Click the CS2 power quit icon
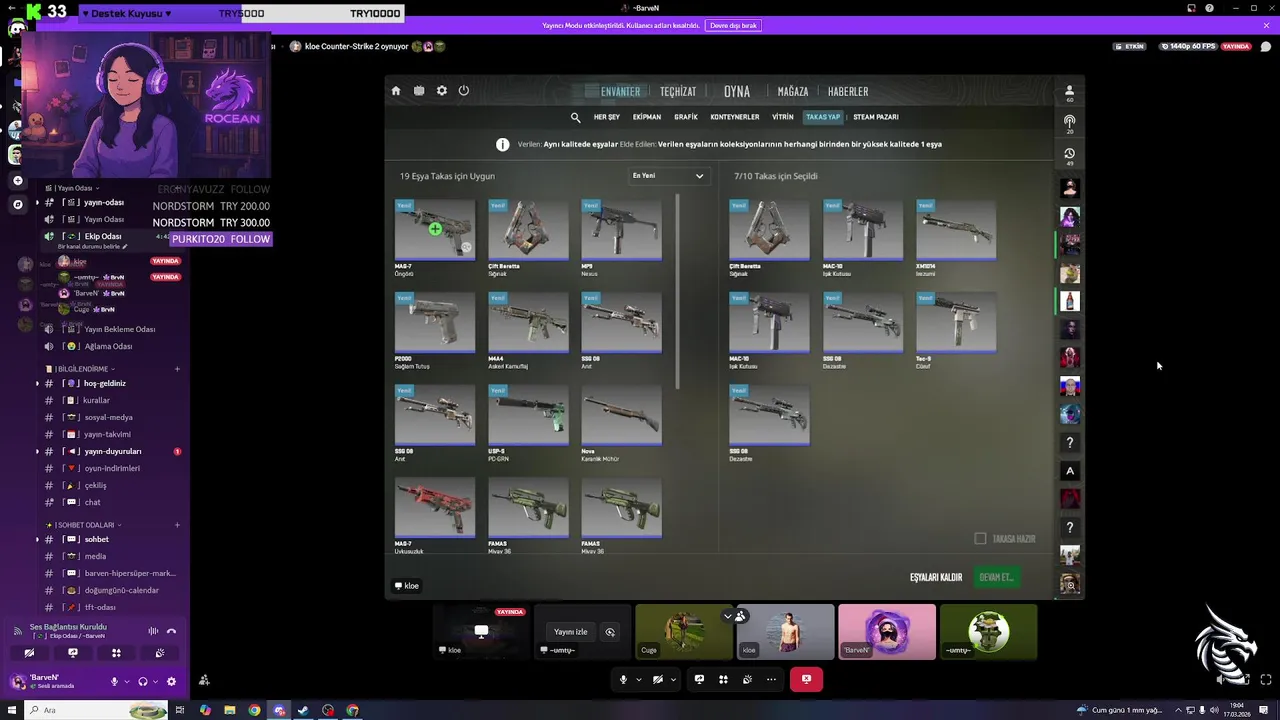The width and height of the screenshot is (1280, 720). (x=464, y=91)
